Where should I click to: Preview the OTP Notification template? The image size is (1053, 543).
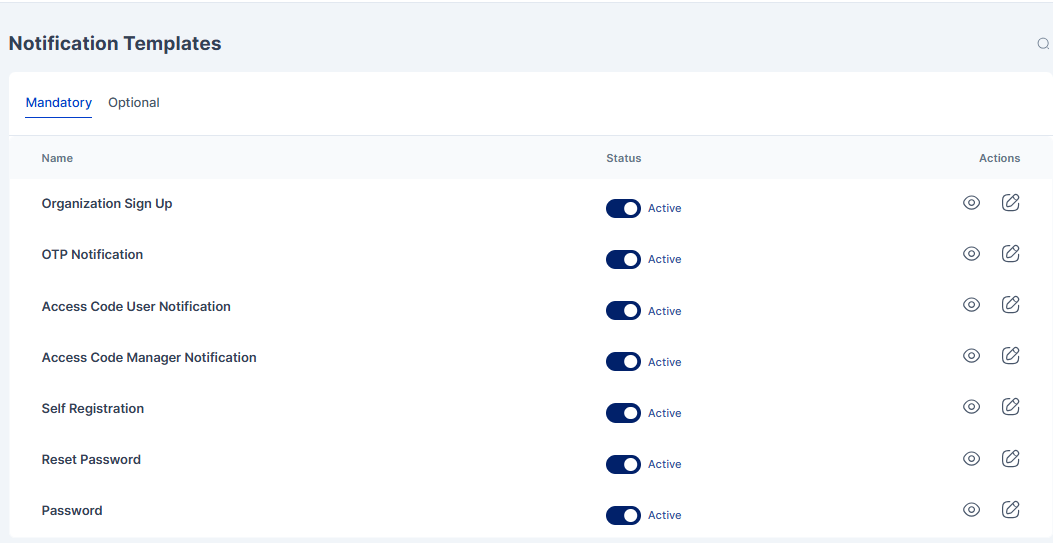click(x=971, y=254)
